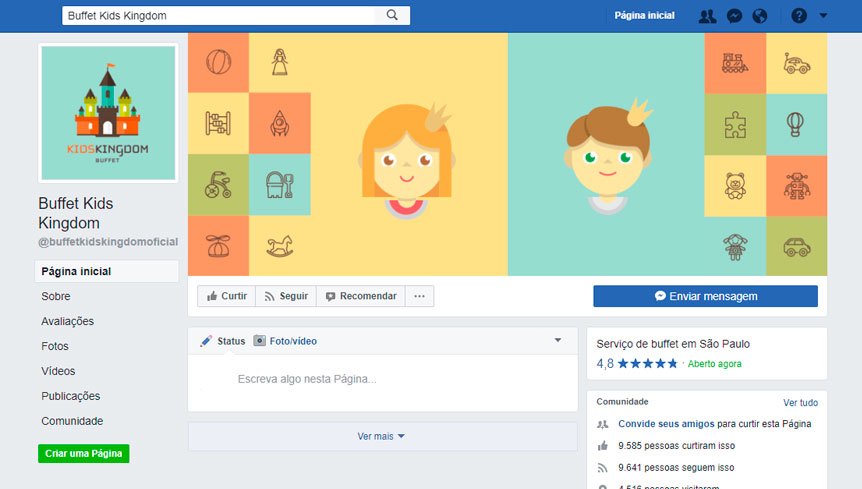
Task: Open notifications globe icon
Action: pyautogui.click(x=759, y=16)
